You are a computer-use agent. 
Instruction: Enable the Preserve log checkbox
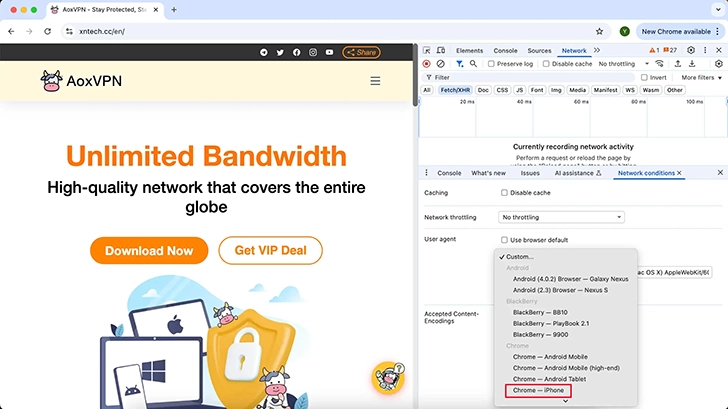tap(490, 64)
